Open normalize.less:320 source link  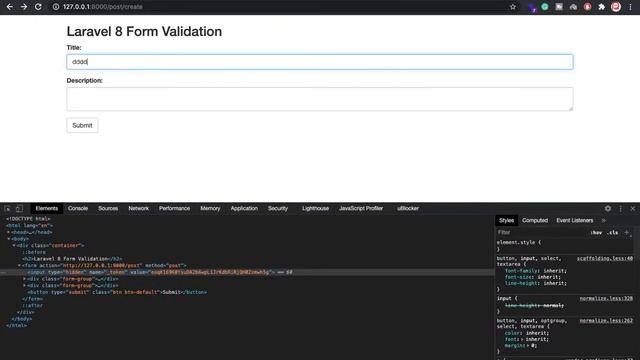point(606,298)
